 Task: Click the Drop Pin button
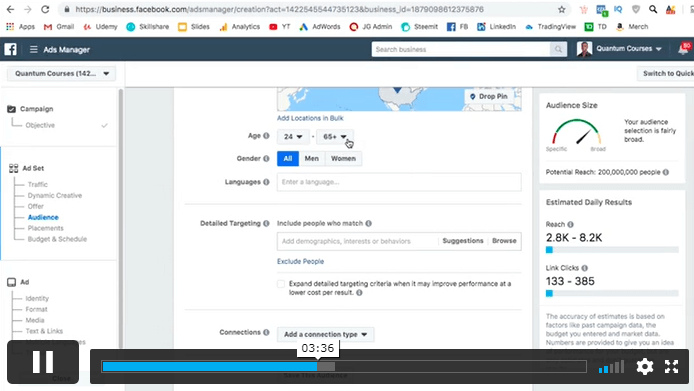(x=489, y=97)
